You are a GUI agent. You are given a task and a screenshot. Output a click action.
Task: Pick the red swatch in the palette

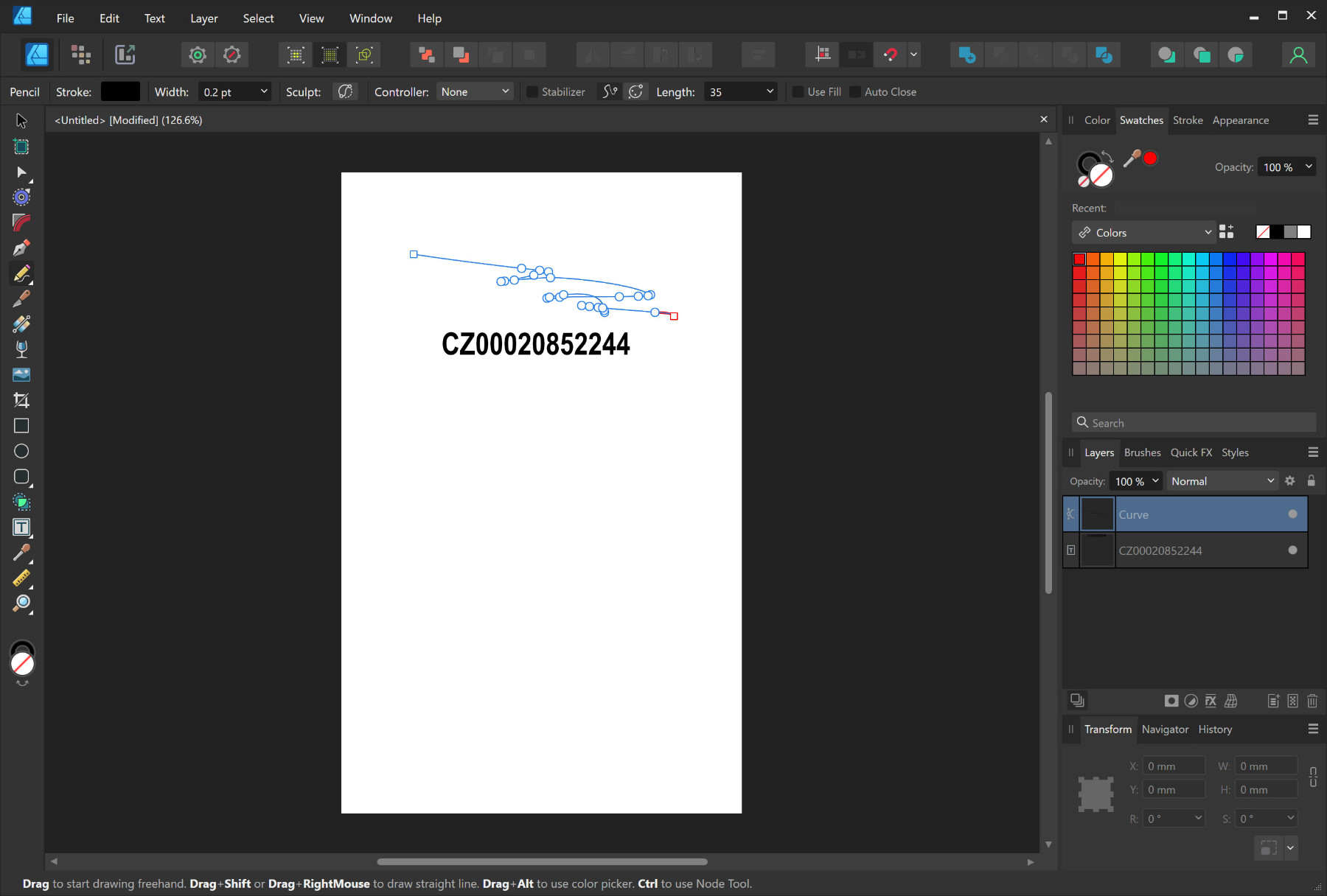click(1079, 259)
